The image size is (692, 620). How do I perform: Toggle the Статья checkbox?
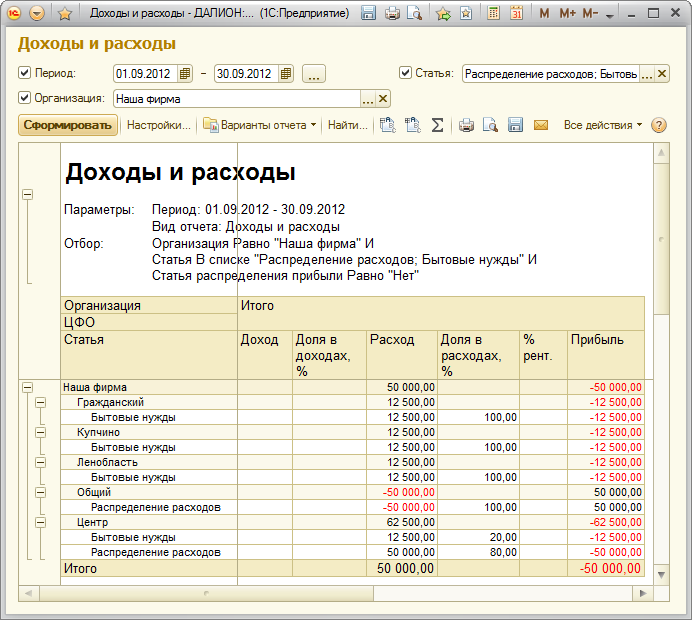405,72
